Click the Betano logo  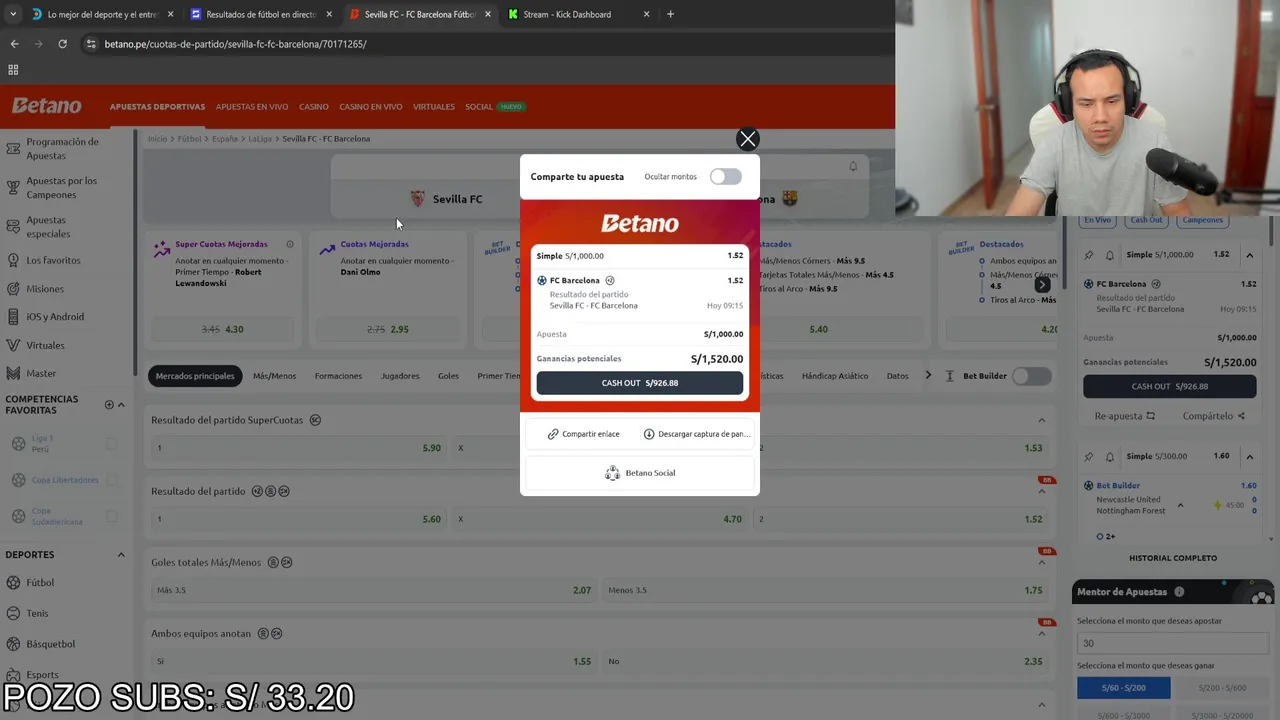[x=46, y=106]
